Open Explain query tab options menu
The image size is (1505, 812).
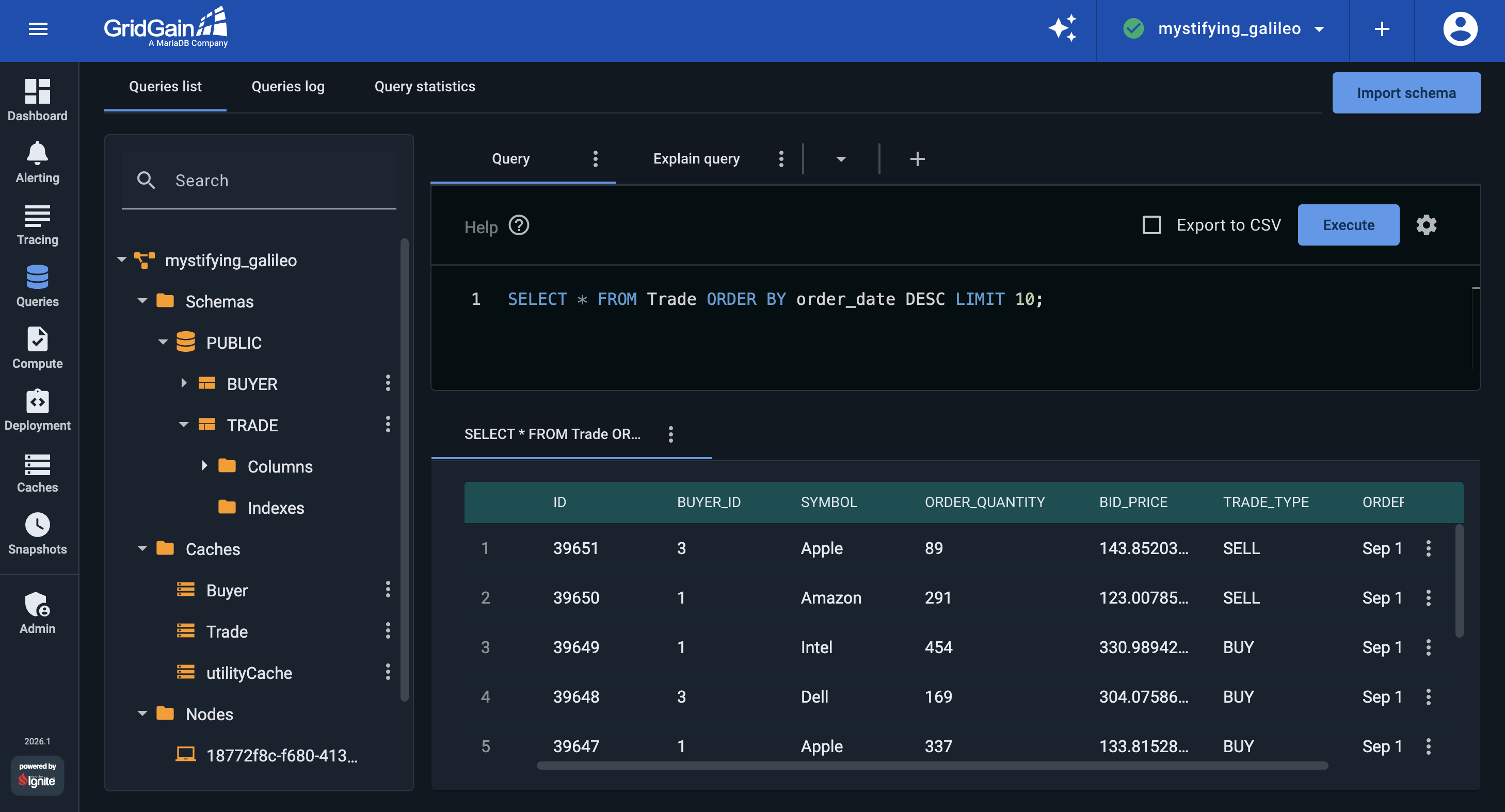coord(781,158)
